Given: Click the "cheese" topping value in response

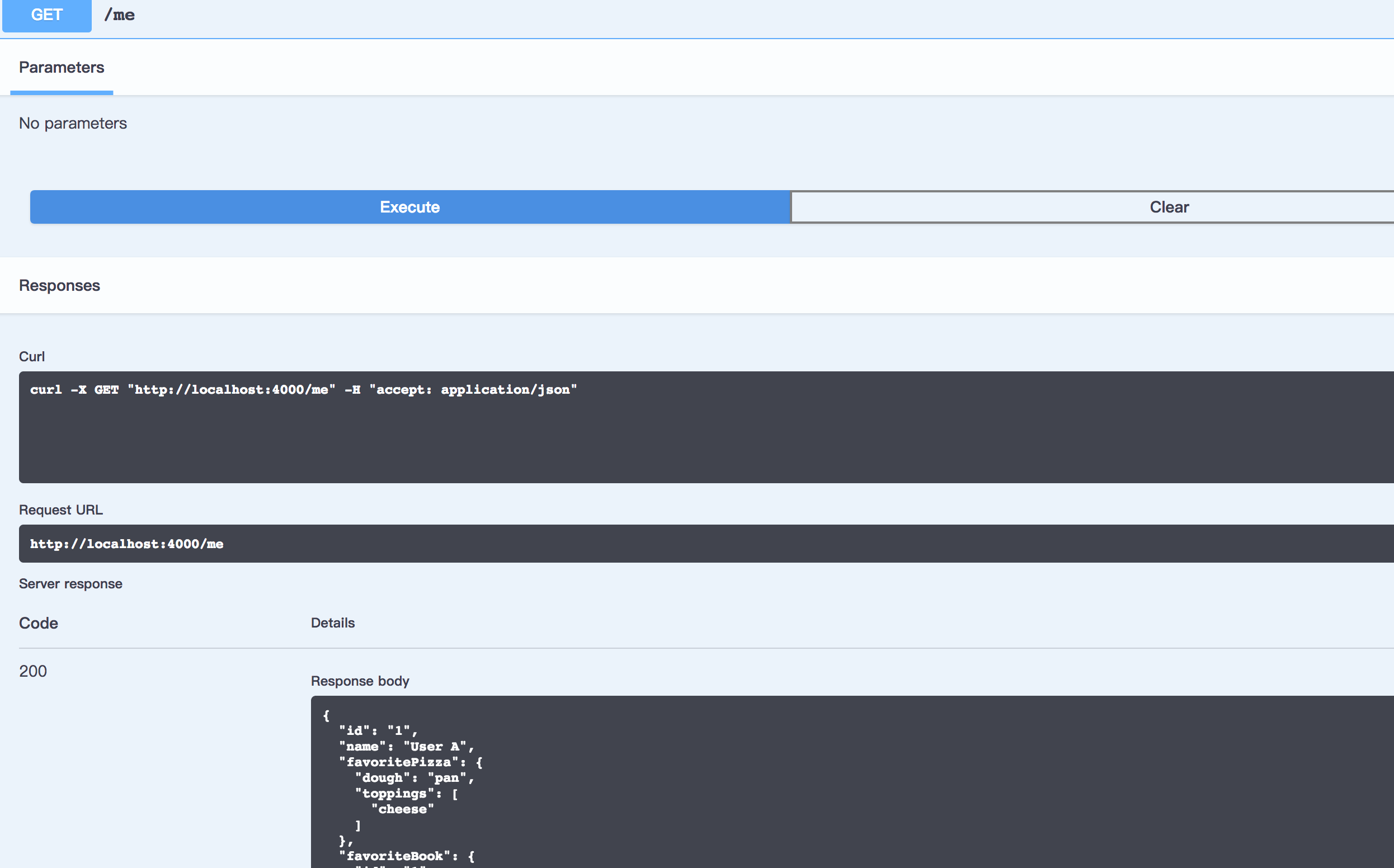Looking at the screenshot, I should 402,809.
